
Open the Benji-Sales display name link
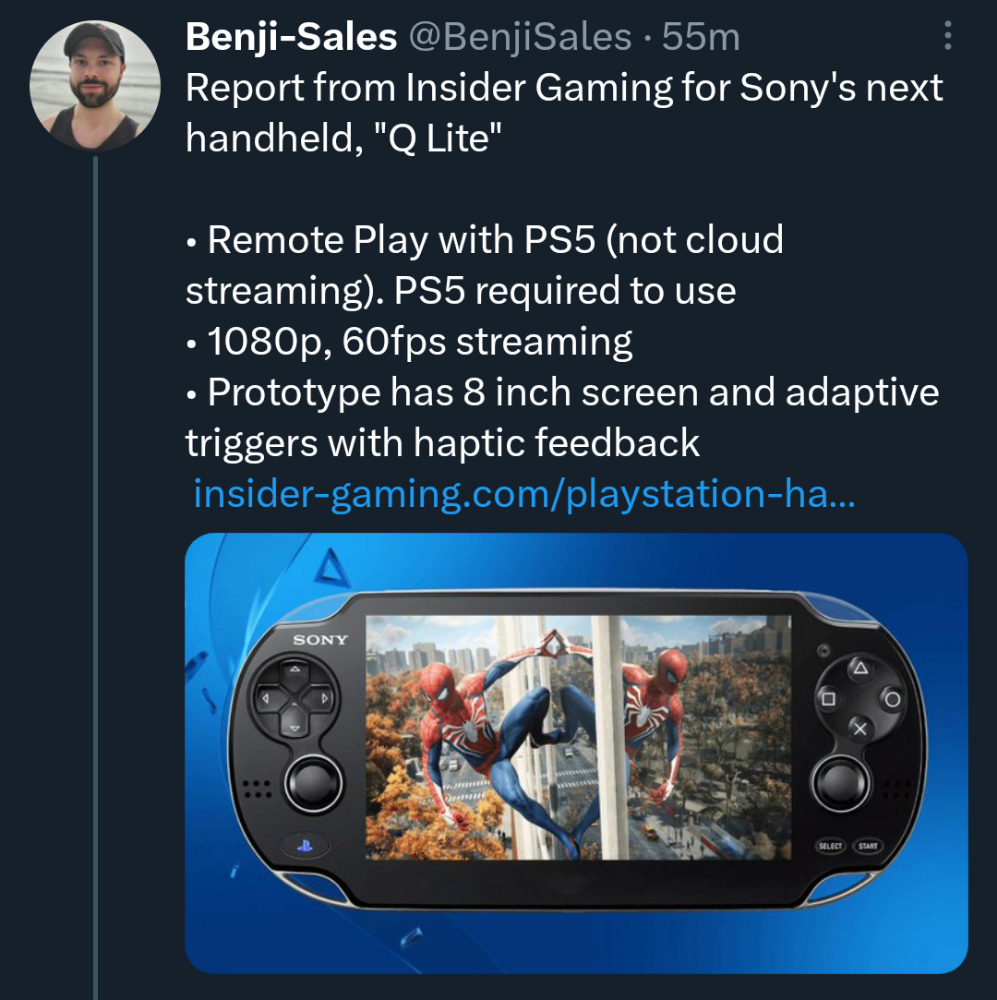(291, 38)
